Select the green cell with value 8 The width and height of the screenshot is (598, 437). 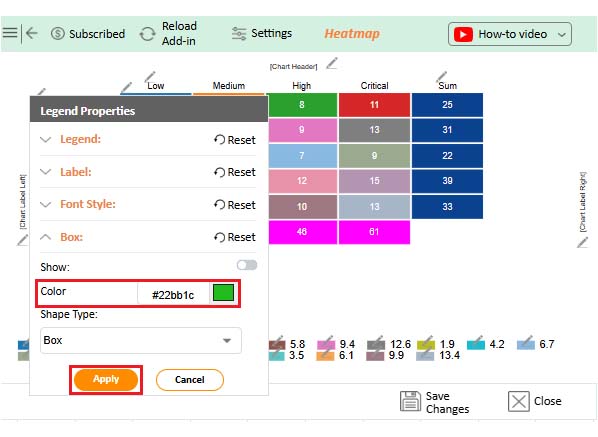click(303, 105)
